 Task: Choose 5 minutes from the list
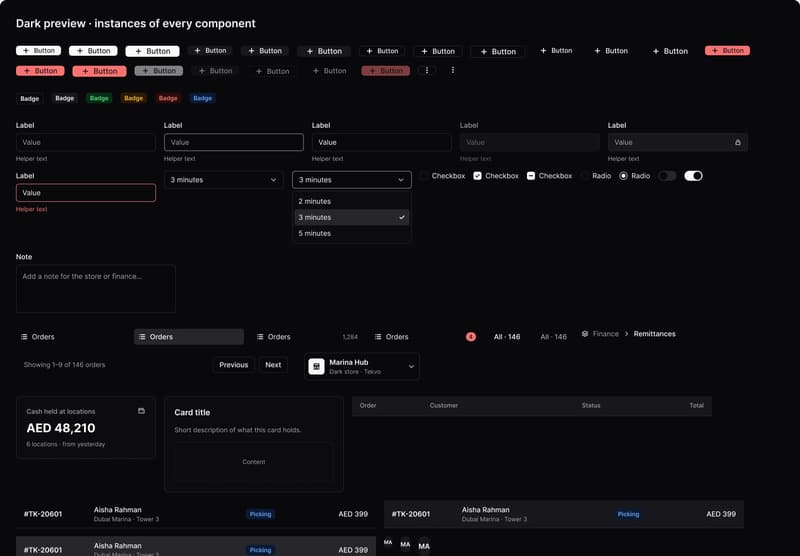[x=352, y=233]
